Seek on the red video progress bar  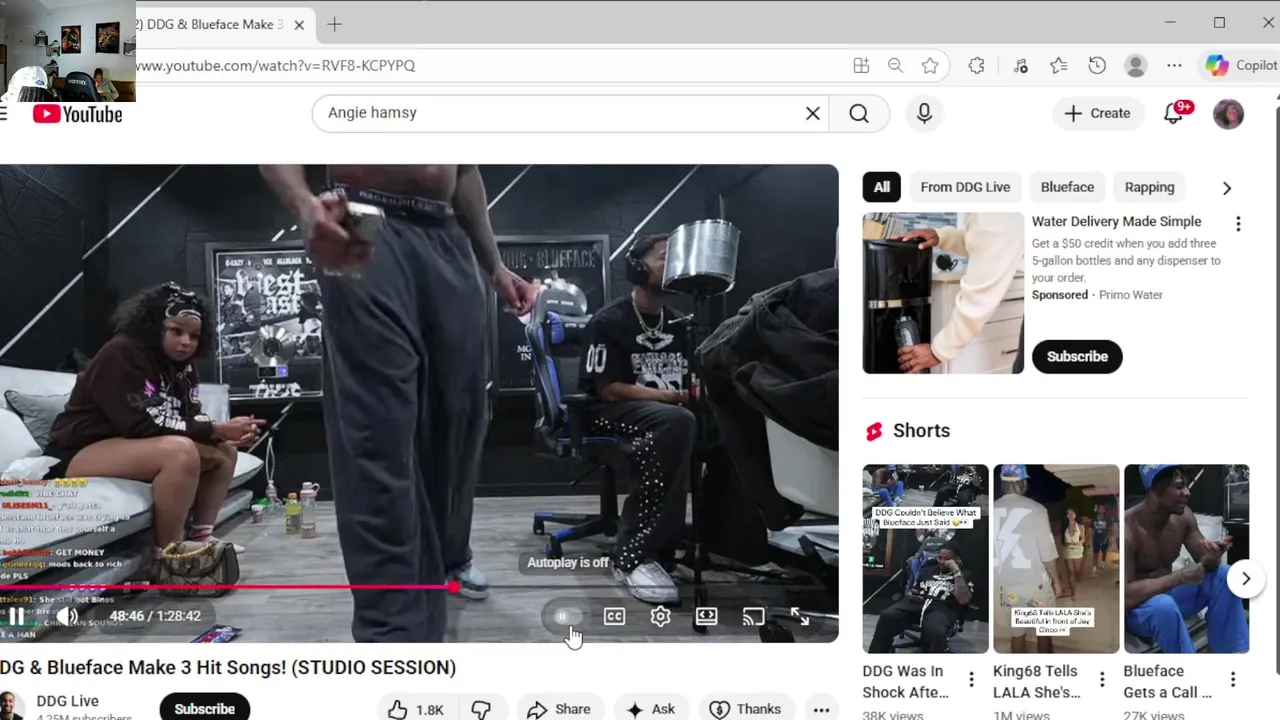pyautogui.click(x=419, y=587)
